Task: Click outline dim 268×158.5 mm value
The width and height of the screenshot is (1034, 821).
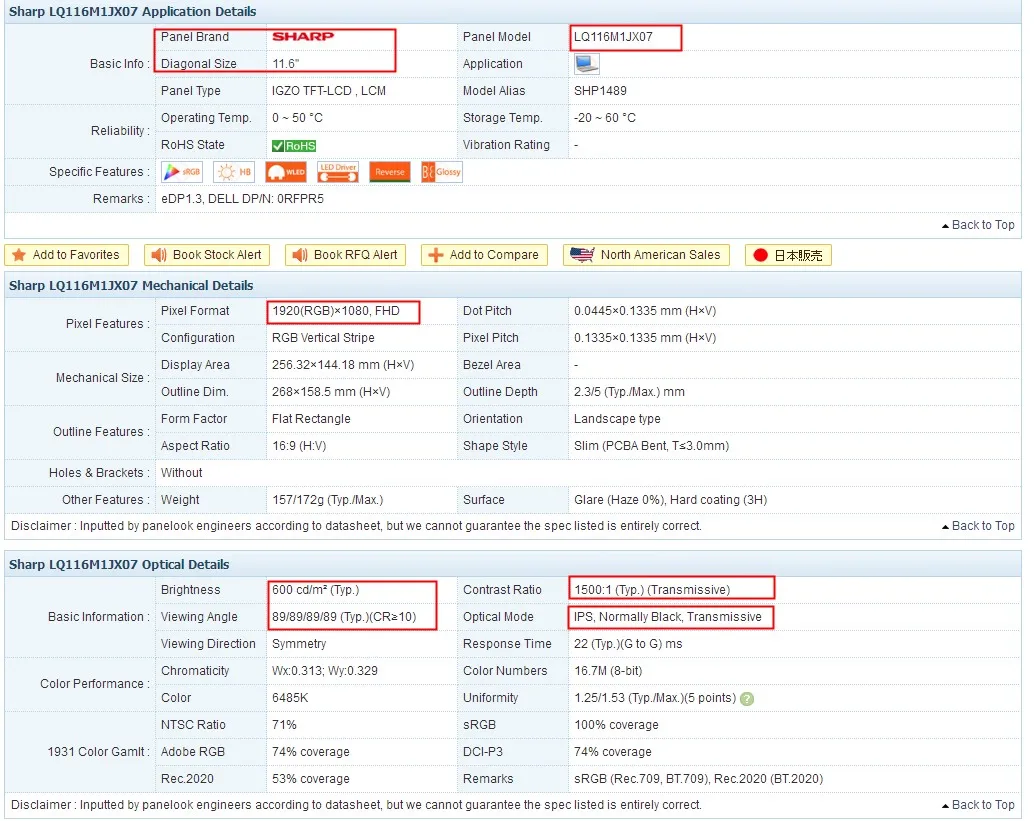Action: click(x=331, y=392)
